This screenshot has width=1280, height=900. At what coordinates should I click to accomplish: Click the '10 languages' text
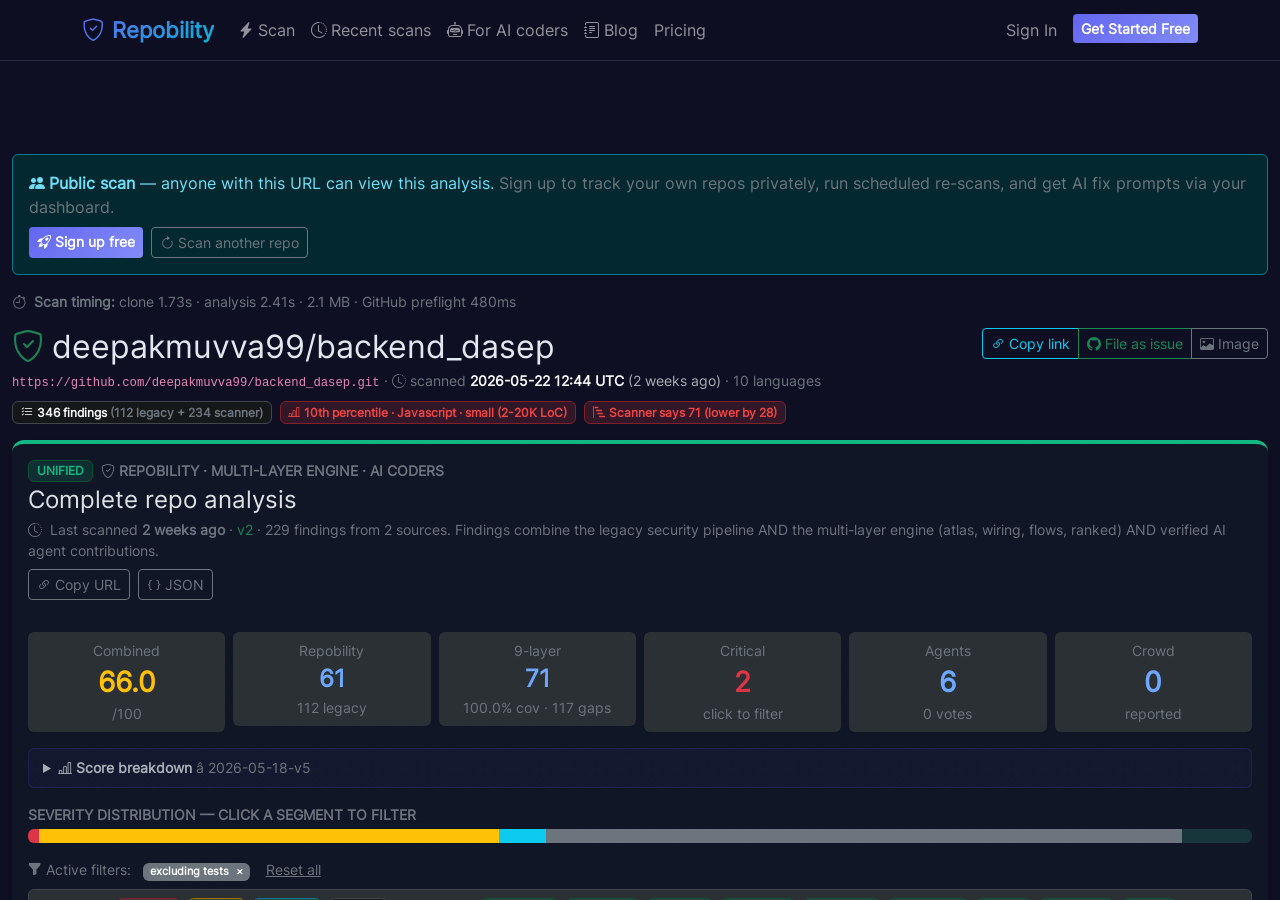777,381
